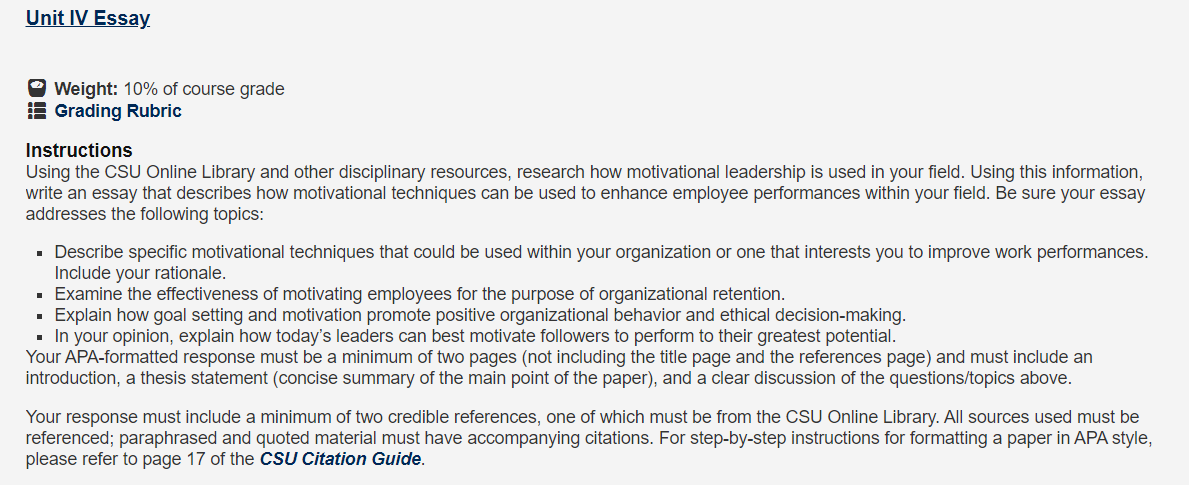Click the Include your rationale line

pyautogui.click(x=140, y=272)
